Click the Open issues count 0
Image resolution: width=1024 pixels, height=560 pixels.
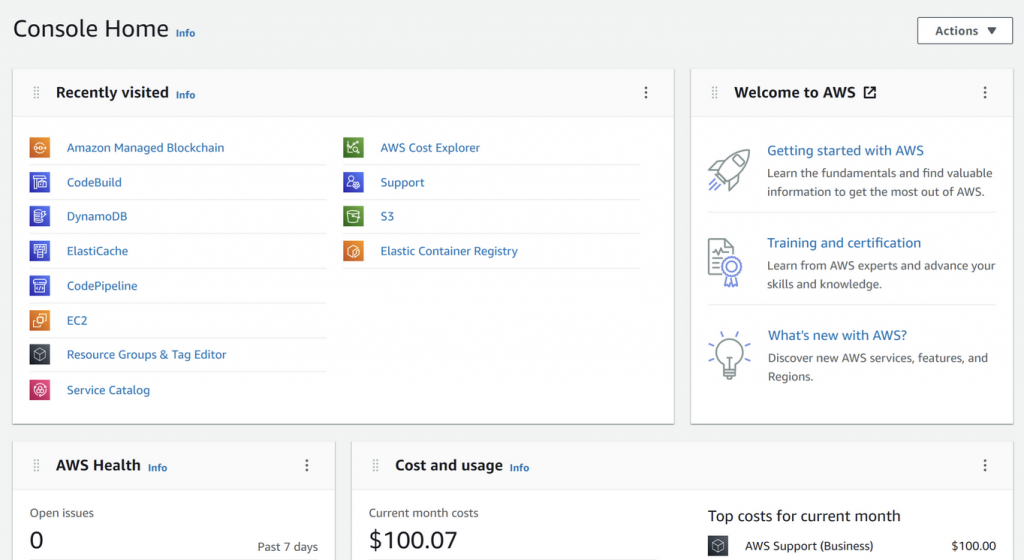pyautogui.click(x=37, y=540)
